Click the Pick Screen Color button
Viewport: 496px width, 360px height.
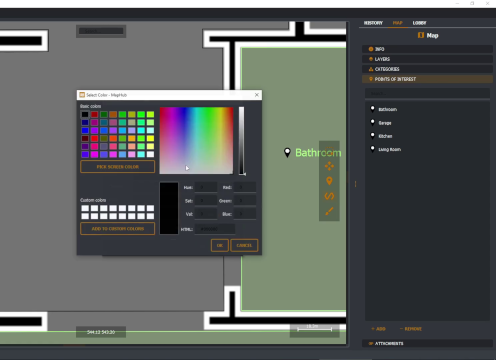point(118,167)
